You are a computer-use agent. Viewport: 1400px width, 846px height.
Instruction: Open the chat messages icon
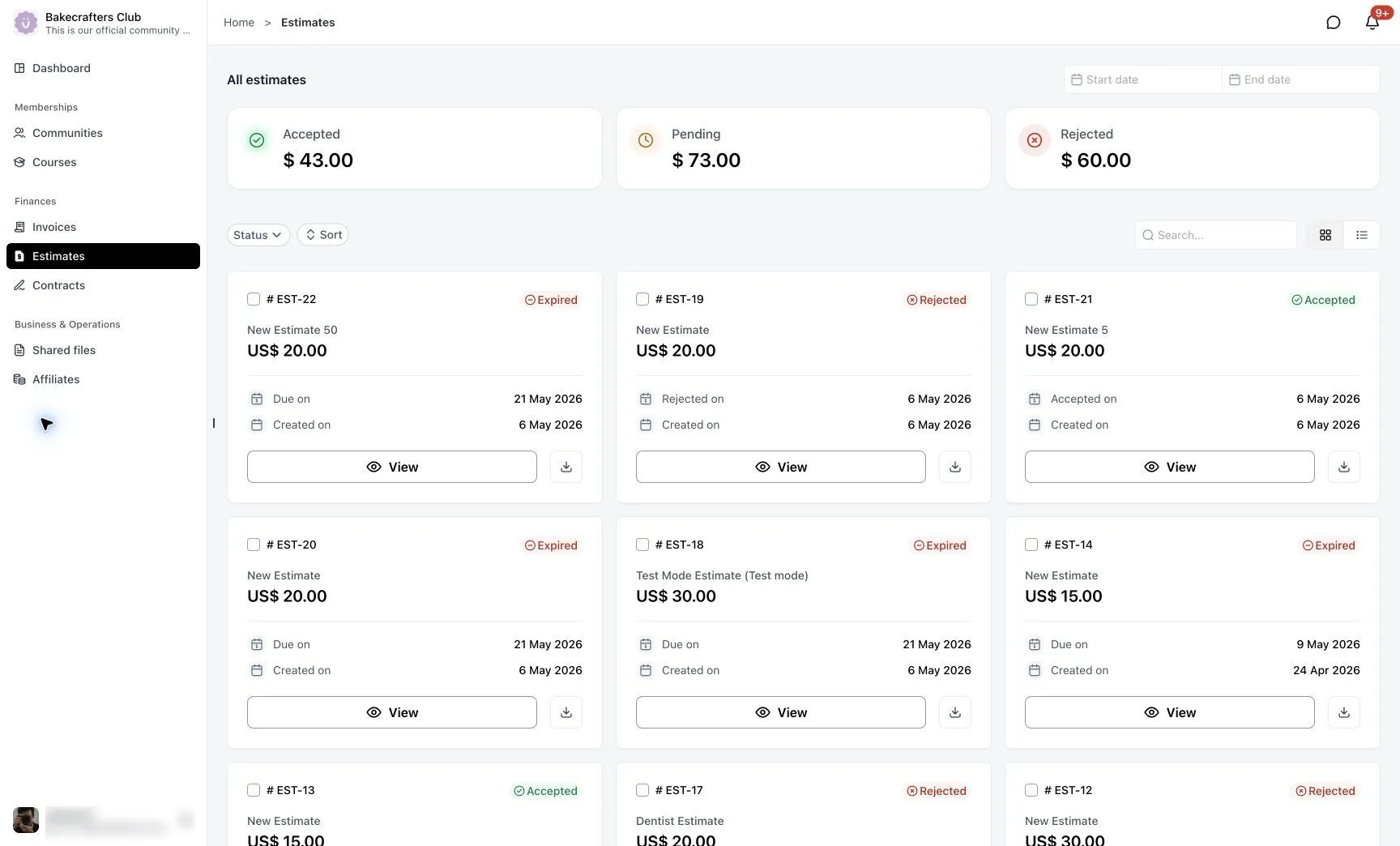coord(1333,23)
